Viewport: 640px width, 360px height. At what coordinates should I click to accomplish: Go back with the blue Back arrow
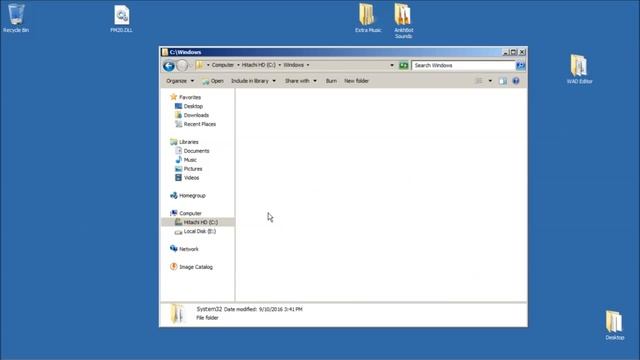pyautogui.click(x=169, y=65)
